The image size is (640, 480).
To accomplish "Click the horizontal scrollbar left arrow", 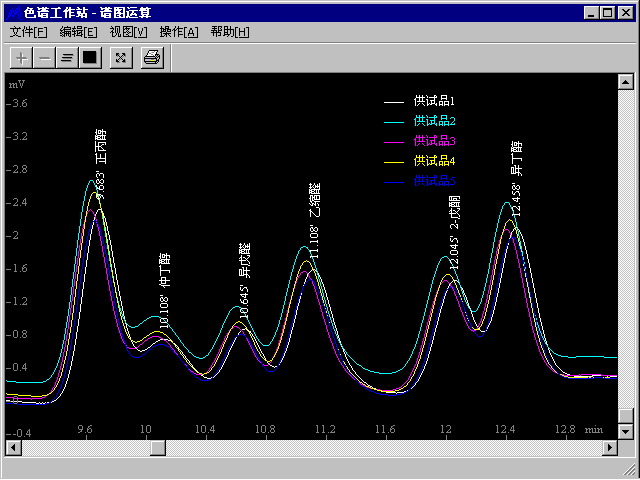I will click(x=13, y=448).
